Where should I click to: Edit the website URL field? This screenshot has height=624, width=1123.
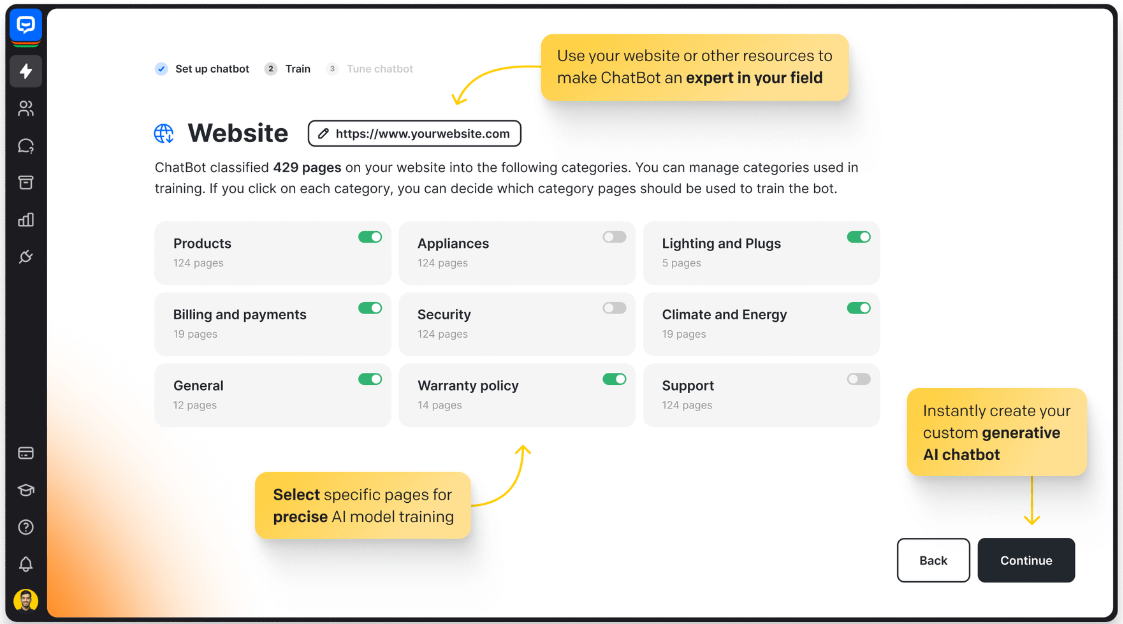point(414,133)
